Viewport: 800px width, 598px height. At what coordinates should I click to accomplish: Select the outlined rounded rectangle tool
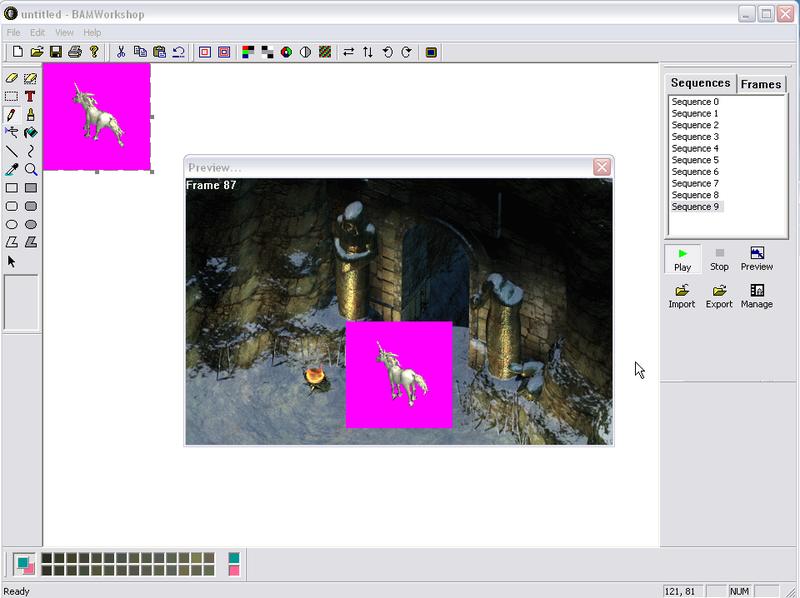[x=11, y=206]
